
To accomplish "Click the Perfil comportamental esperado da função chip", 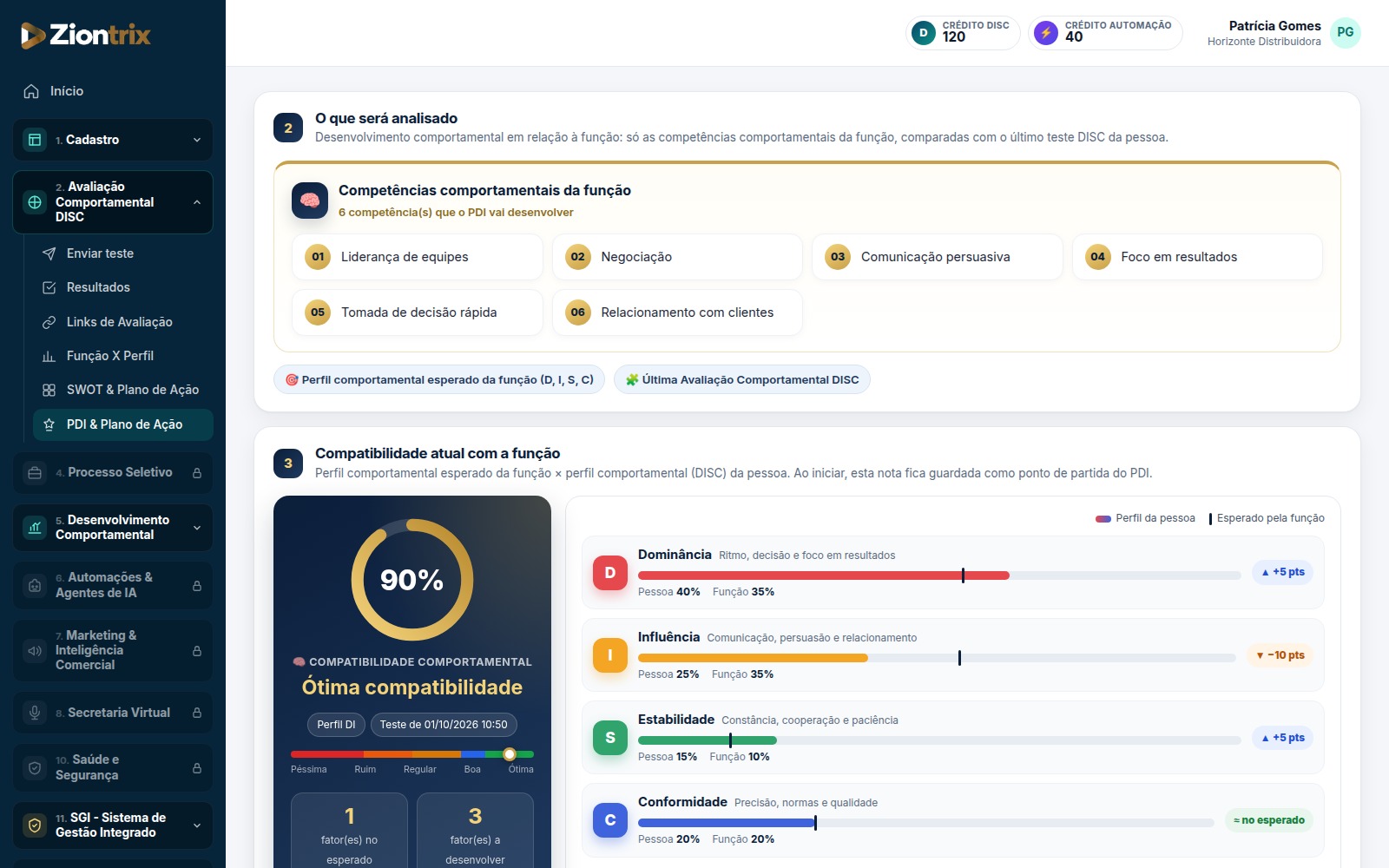I will (x=439, y=379).
